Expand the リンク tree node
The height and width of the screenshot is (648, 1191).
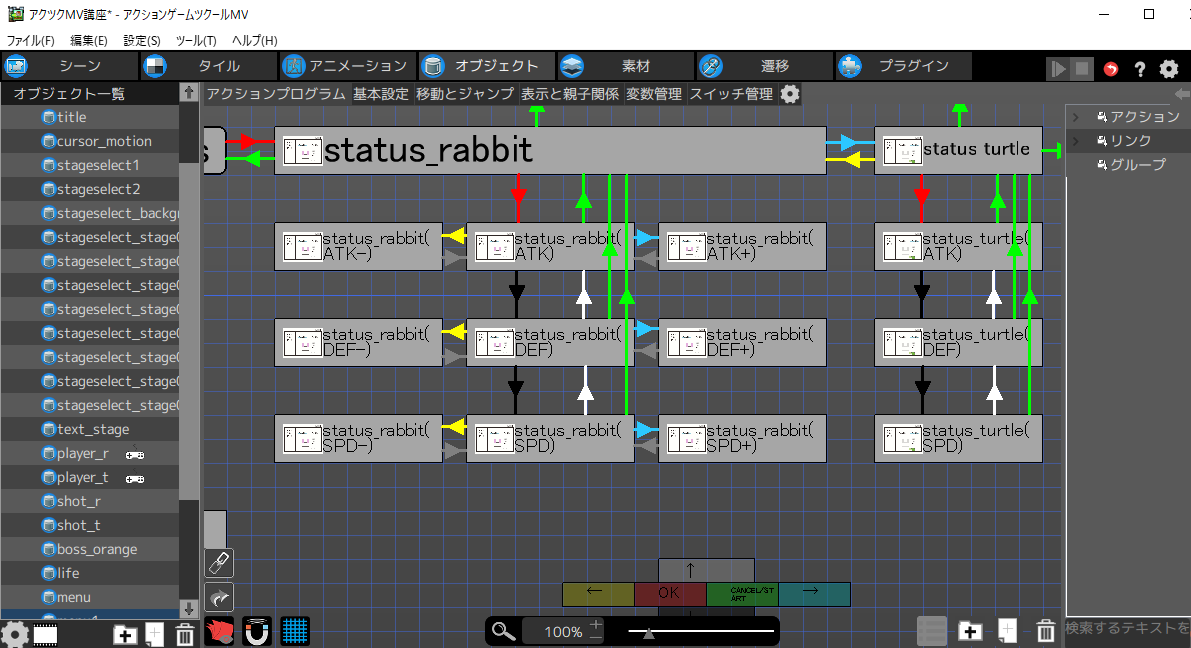point(1076,141)
